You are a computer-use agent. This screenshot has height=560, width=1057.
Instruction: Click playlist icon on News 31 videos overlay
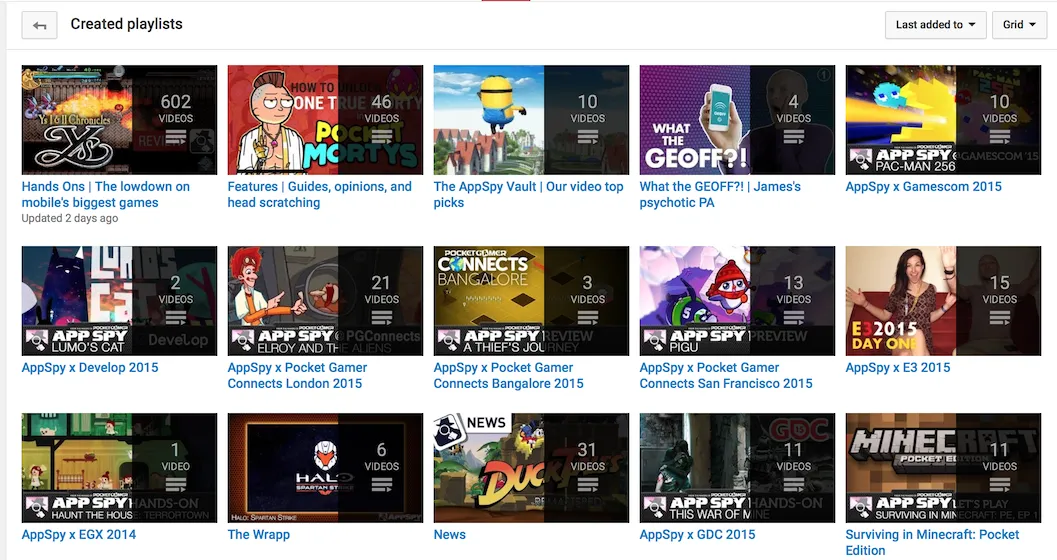point(588,485)
